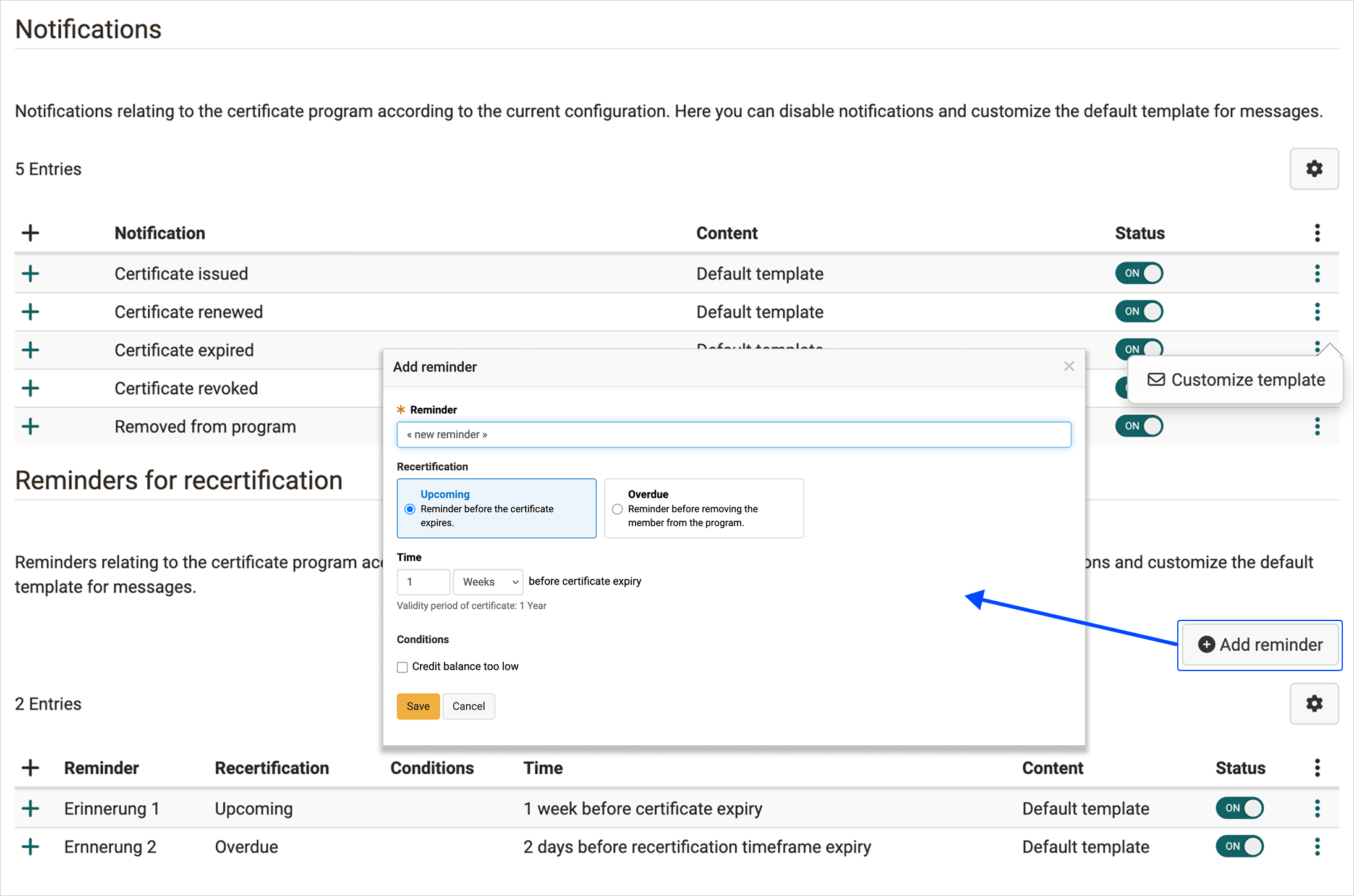This screenshot has width=1354, height=896.
Task: Expand all rows in the Notification table header
Action: click(x=30, y=233)
